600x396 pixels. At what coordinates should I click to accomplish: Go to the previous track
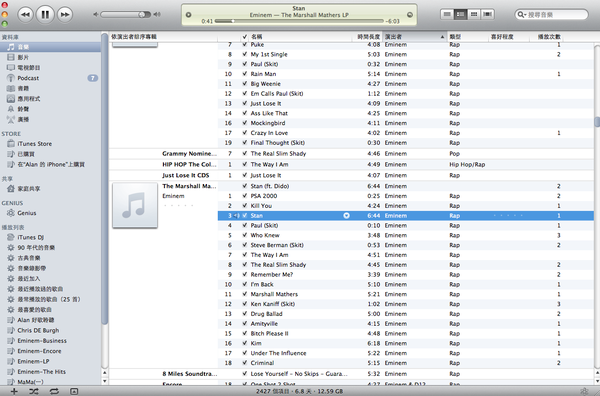pyautogui.click(x=25, y=15)
